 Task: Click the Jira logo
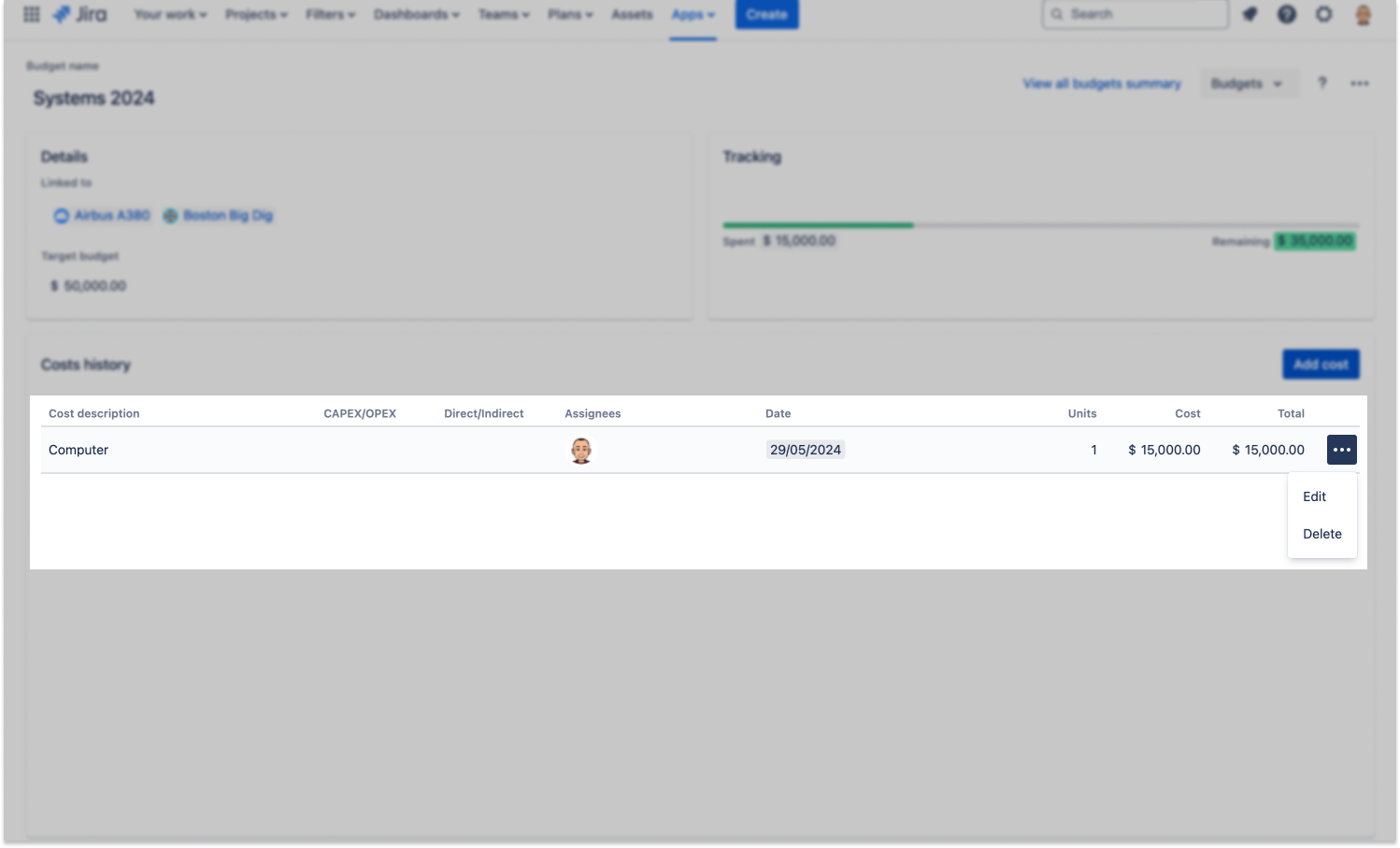tap(79, 14)
